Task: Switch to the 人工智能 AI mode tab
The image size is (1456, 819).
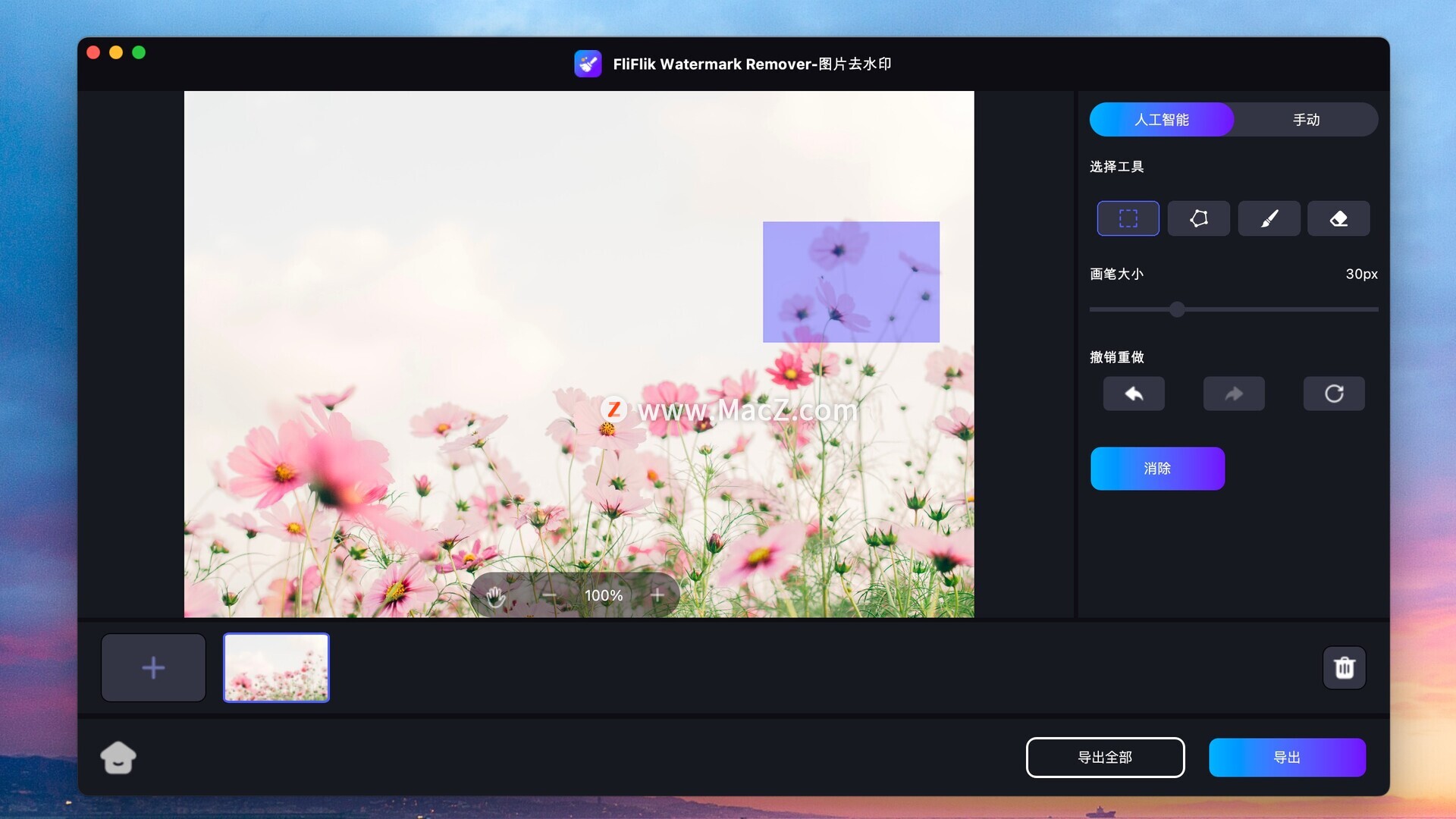Action: [1162, 120]
